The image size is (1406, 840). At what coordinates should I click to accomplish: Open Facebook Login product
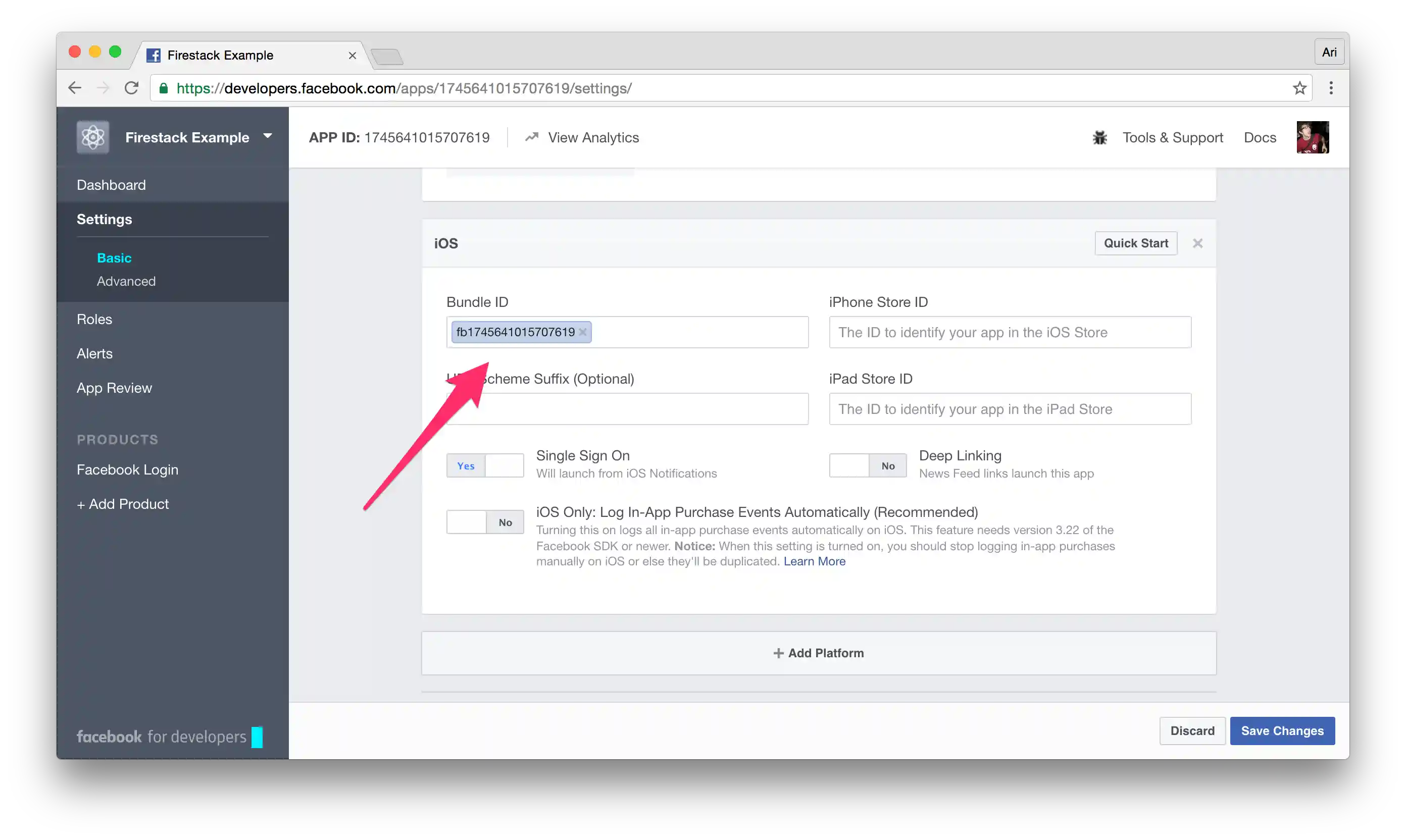[x=127, y=470]
